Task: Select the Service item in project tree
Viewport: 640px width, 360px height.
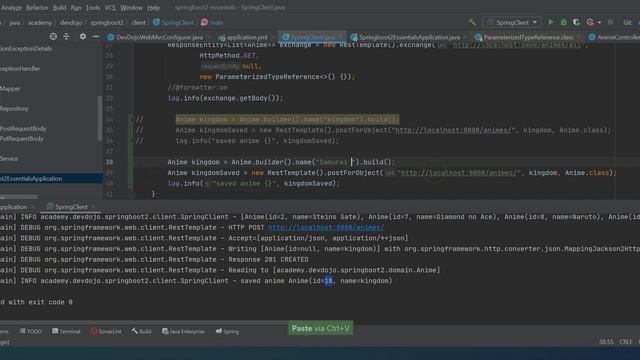Action: [x=9, y=159]
